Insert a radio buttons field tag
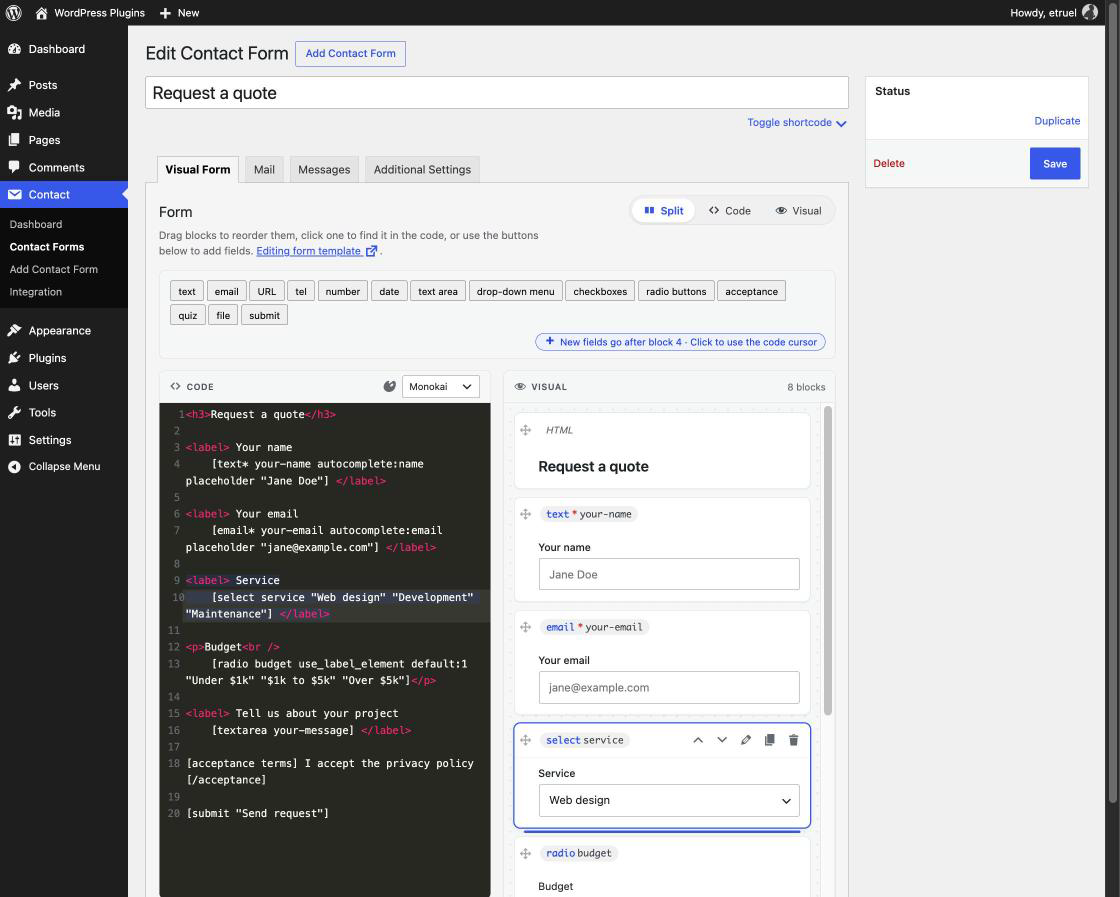The image size is (1120, 897). [676, 291]
